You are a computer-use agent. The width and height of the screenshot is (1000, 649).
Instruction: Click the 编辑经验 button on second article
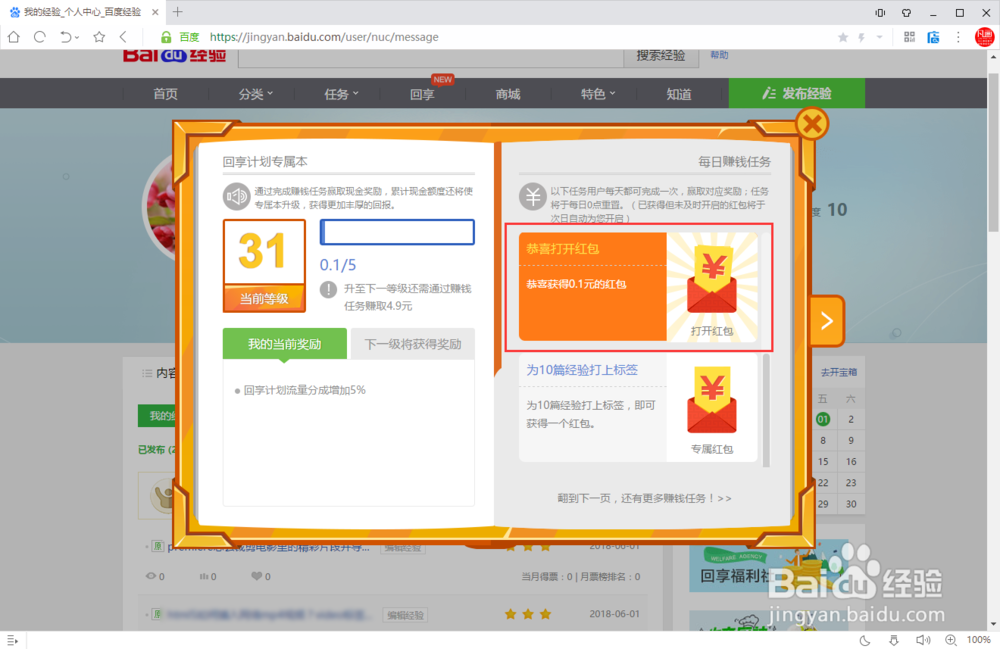405,615
